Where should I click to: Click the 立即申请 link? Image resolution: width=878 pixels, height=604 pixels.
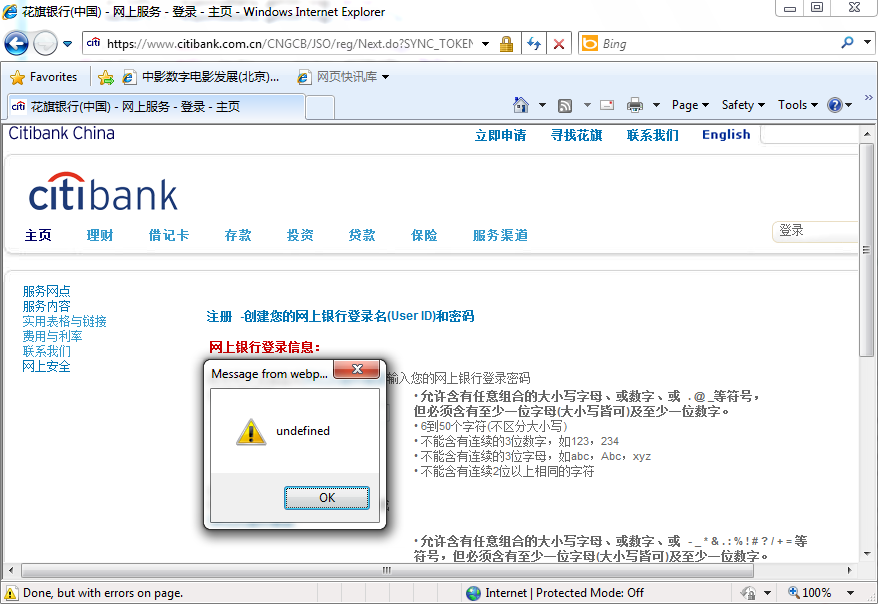click(501, 135)
